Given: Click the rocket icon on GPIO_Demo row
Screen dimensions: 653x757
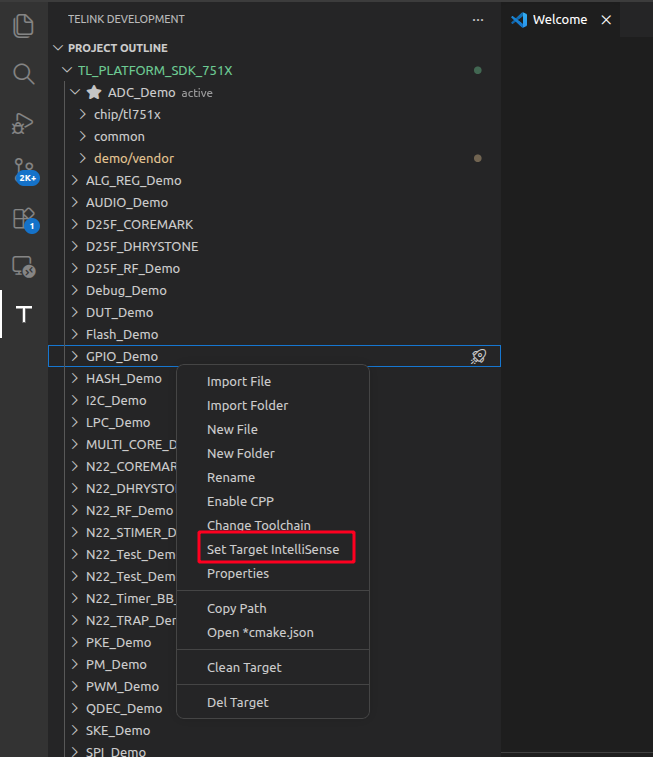Looking at the screenshot, I should [478, 356].
